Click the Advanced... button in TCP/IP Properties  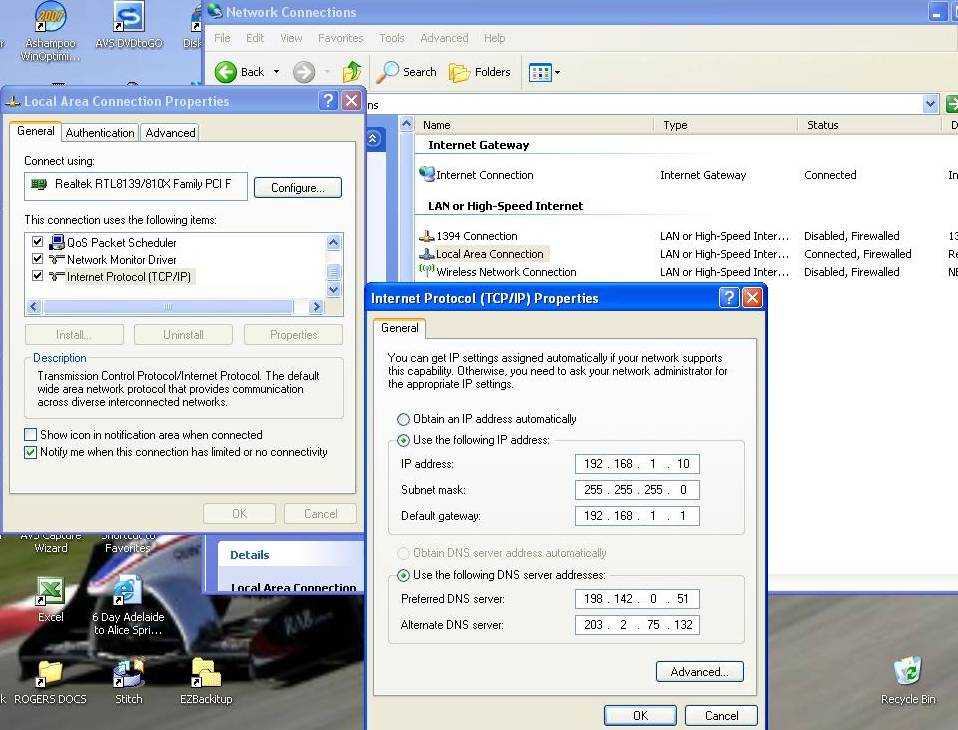(x=699, y=672)
